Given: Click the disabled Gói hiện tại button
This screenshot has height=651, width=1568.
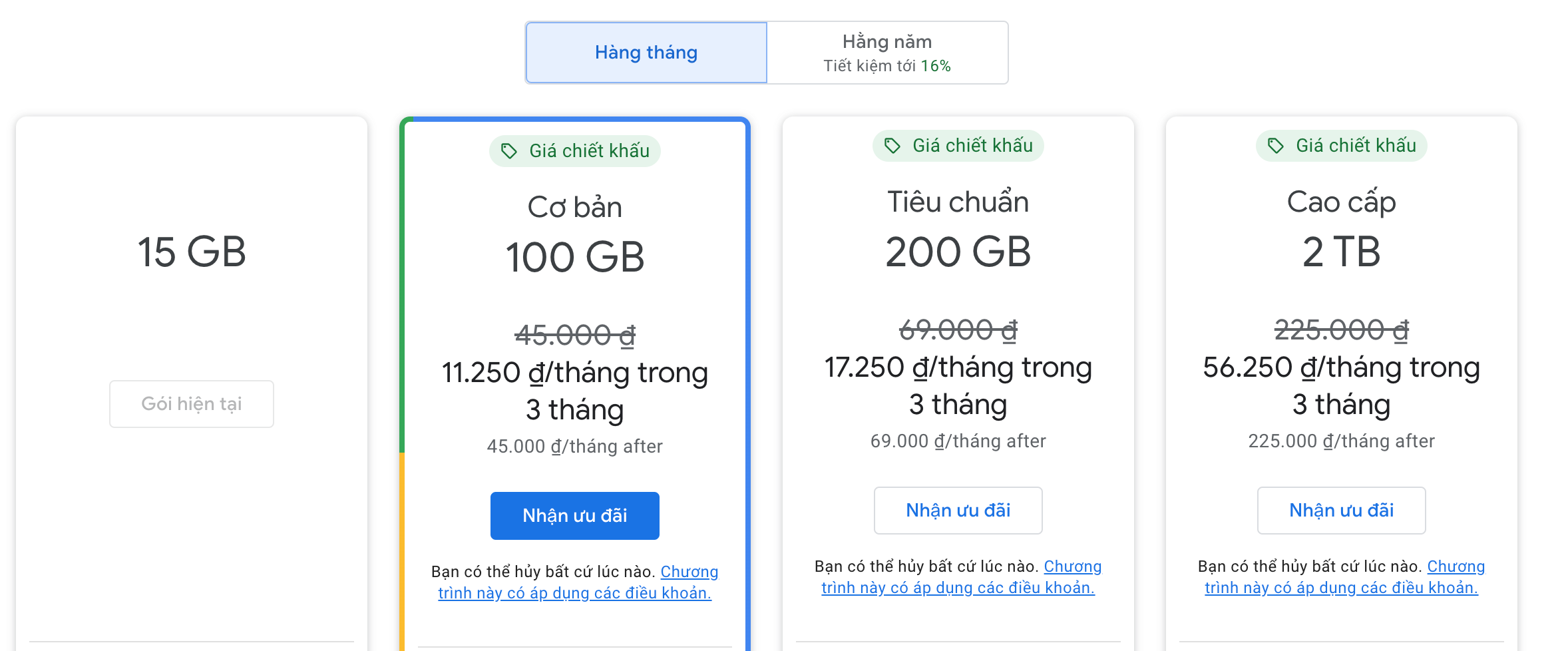Looking at the screenshot, I should point(192,404).
